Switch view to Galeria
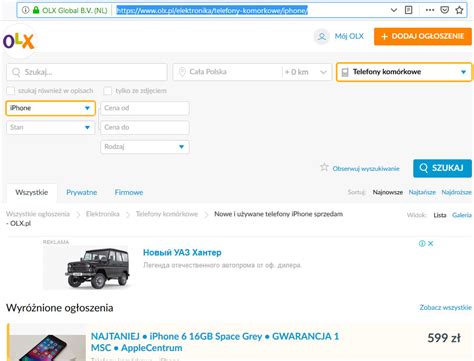Screen dimensions: 474x361 (462, 215)
